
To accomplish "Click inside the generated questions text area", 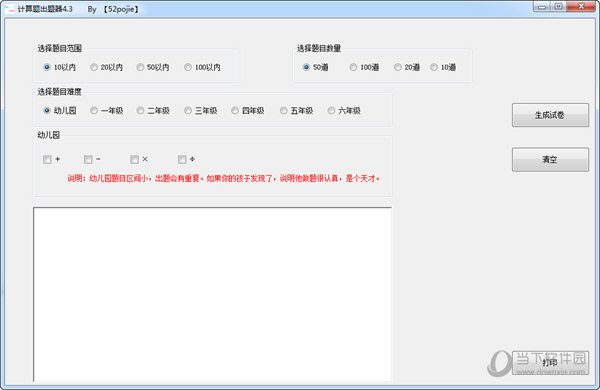I will click(x=212, y=294).
